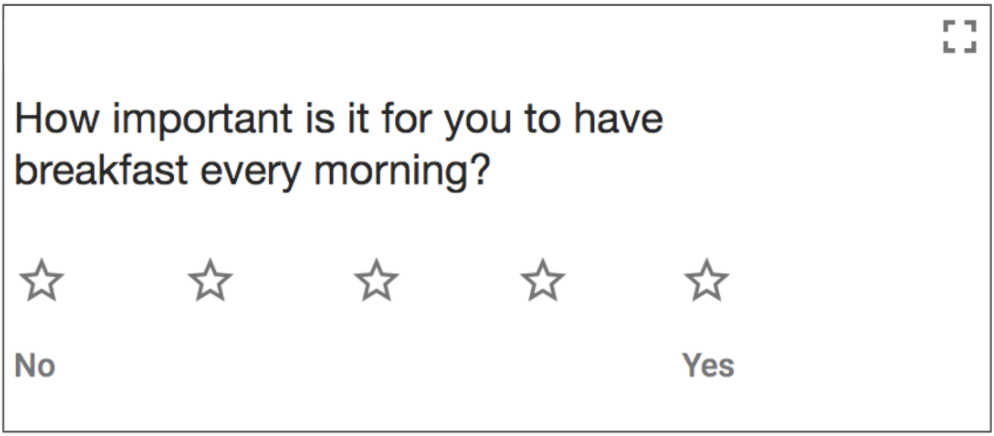Viewport: 994px width, 436px height.
Task: Give a four star rating
Action: pyautogui.click(x=542, y=279)
